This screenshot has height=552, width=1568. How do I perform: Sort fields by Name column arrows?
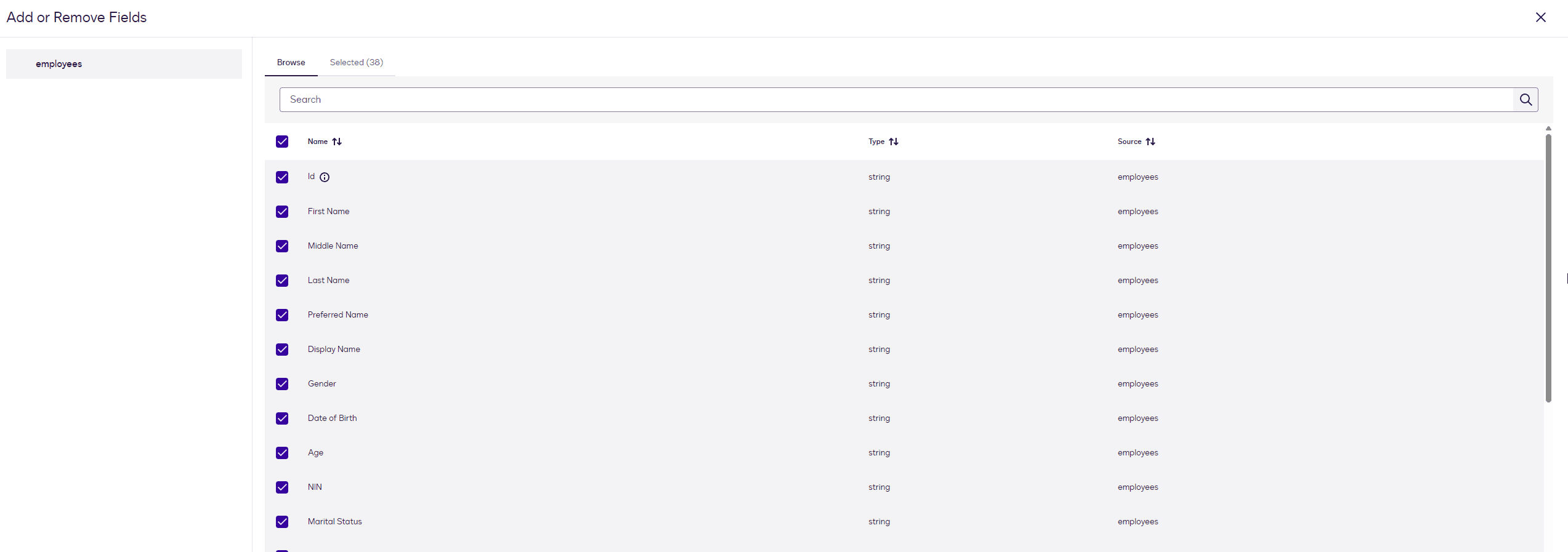[x=337, y=142]
